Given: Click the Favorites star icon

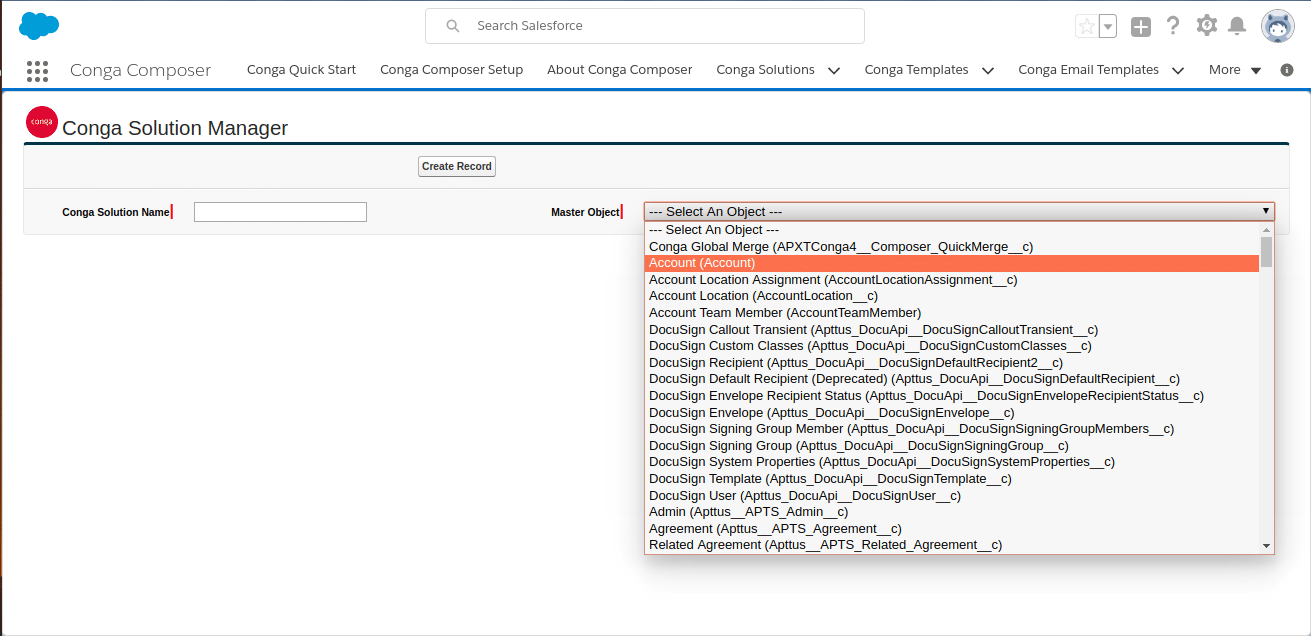Looking at the screenshot, I should pyautogui.click(x=1086, y=27).
